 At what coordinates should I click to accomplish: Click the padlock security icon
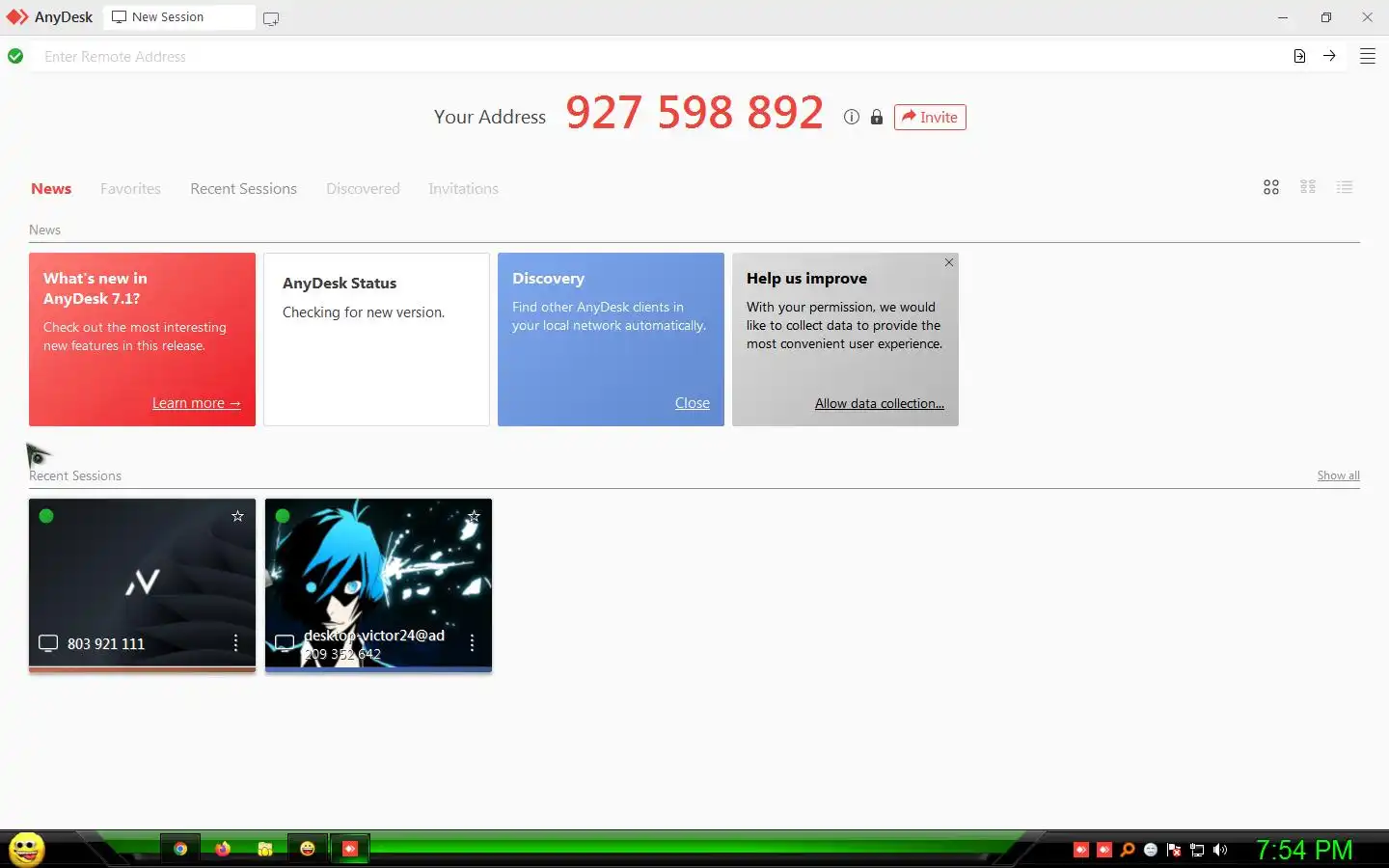[x=877, y=117]
